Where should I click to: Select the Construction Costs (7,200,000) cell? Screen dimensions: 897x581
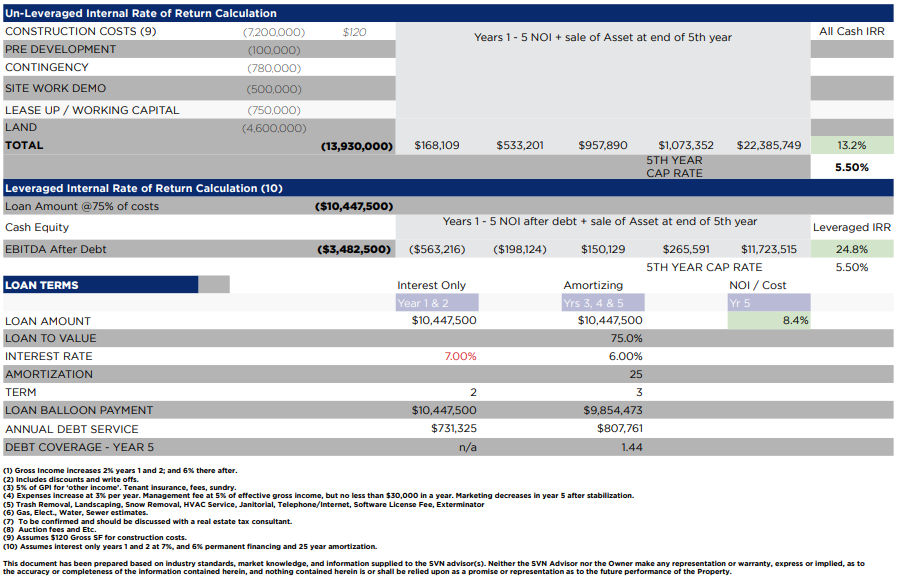click(x=274, y=32)
